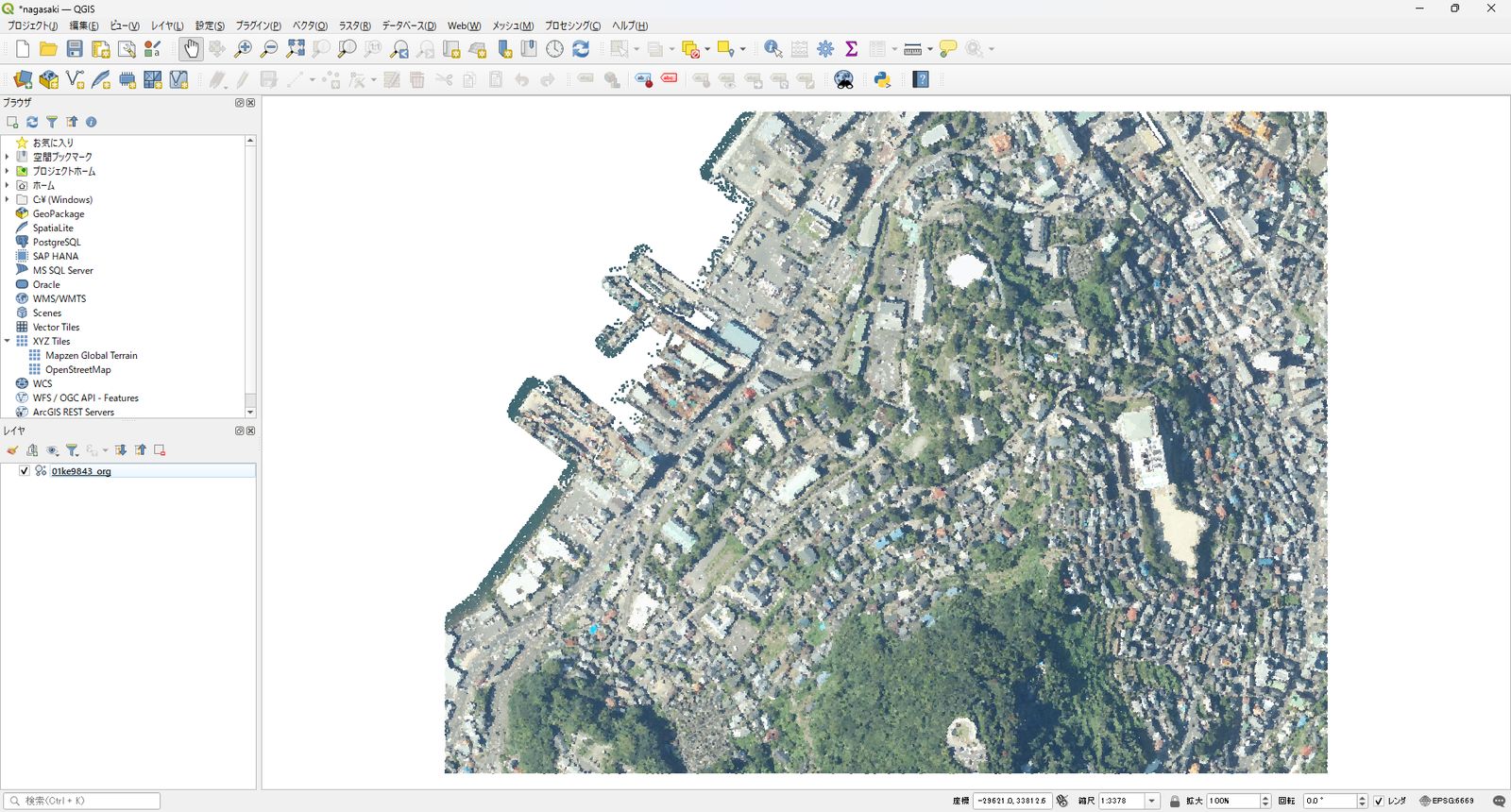Collapse the XYZ Tiles tree node
Image resolution: width=1511 pixels, height=812 pixels.
(x=8, y=341)
